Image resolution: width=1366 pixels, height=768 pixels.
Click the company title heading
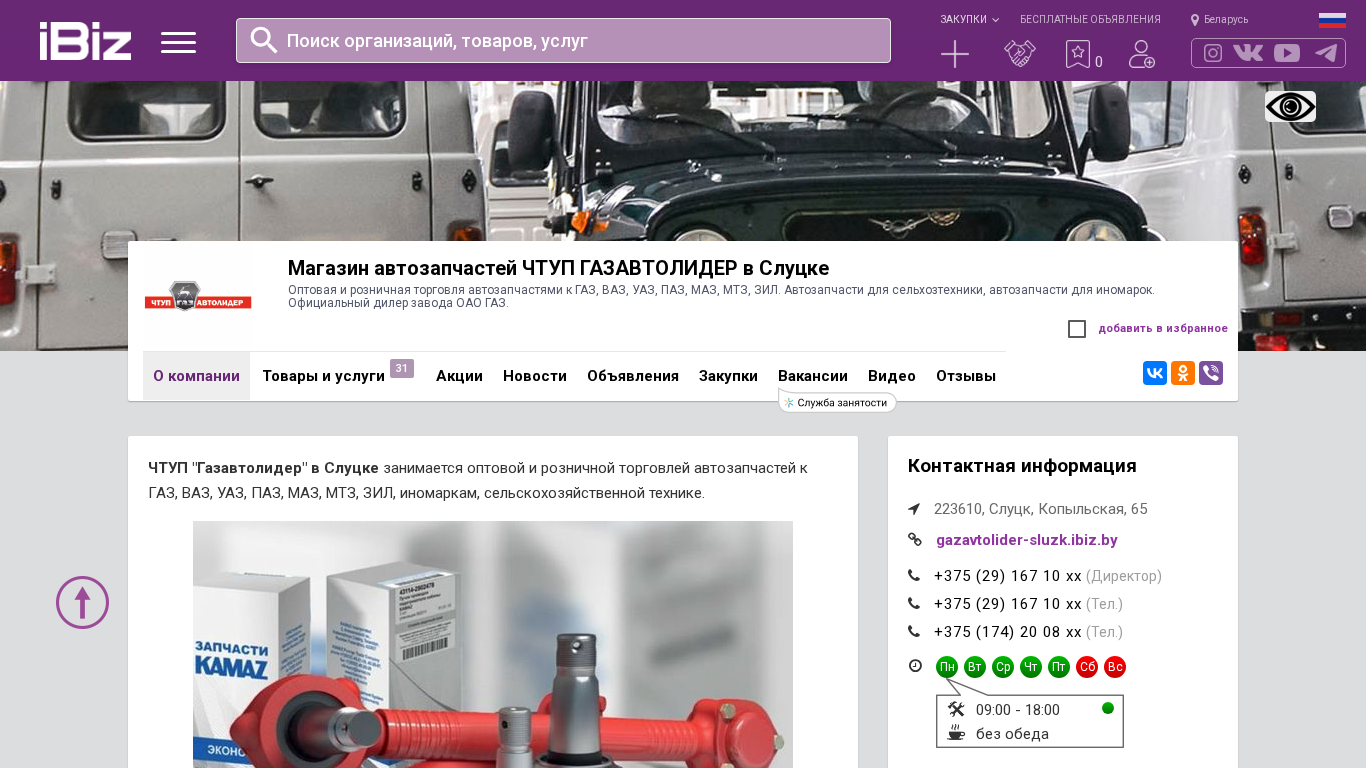(x=558, y=268)
